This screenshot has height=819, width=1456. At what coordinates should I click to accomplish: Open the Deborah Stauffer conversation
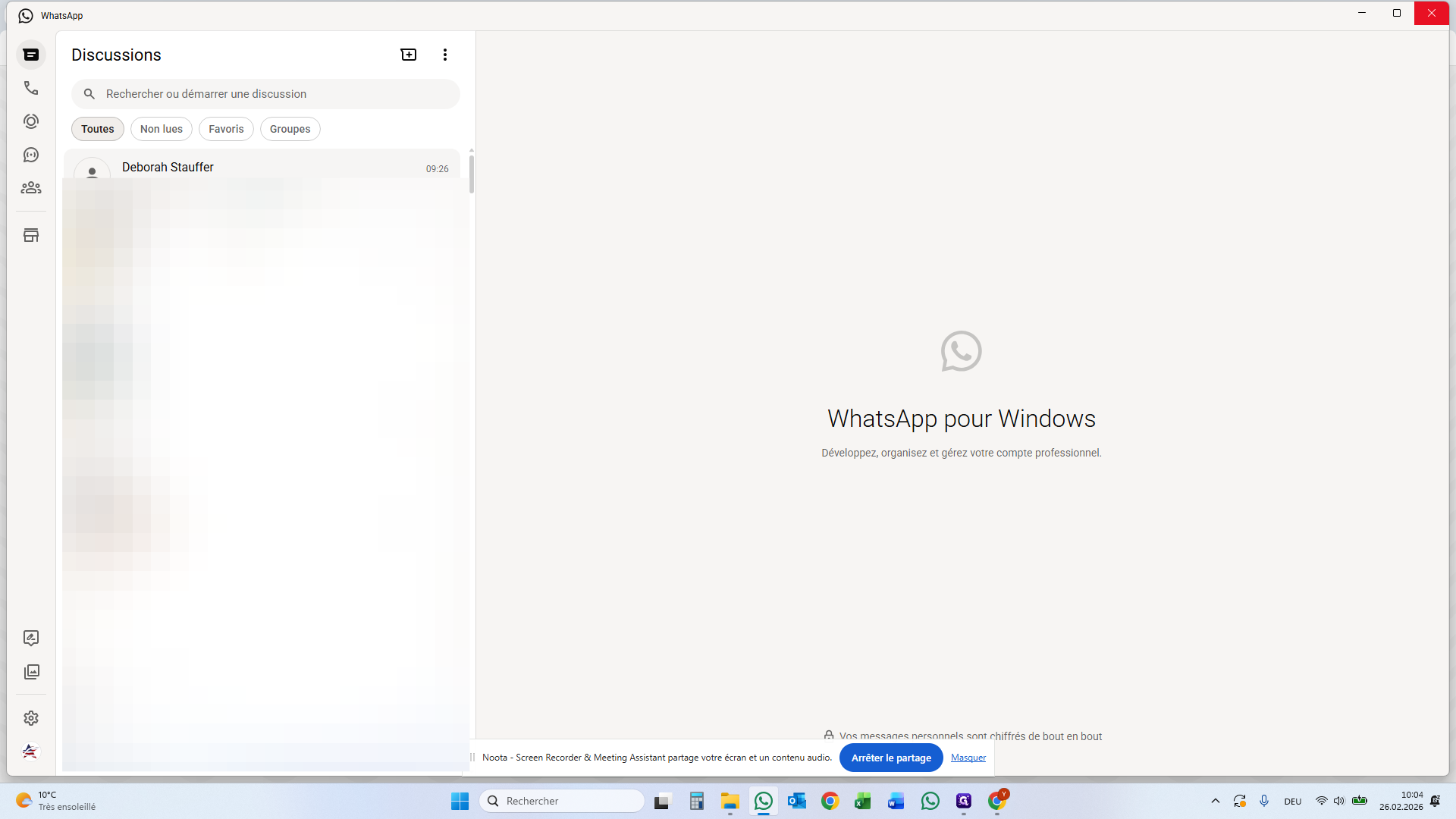pyautogui.click(x=227, y=168)
